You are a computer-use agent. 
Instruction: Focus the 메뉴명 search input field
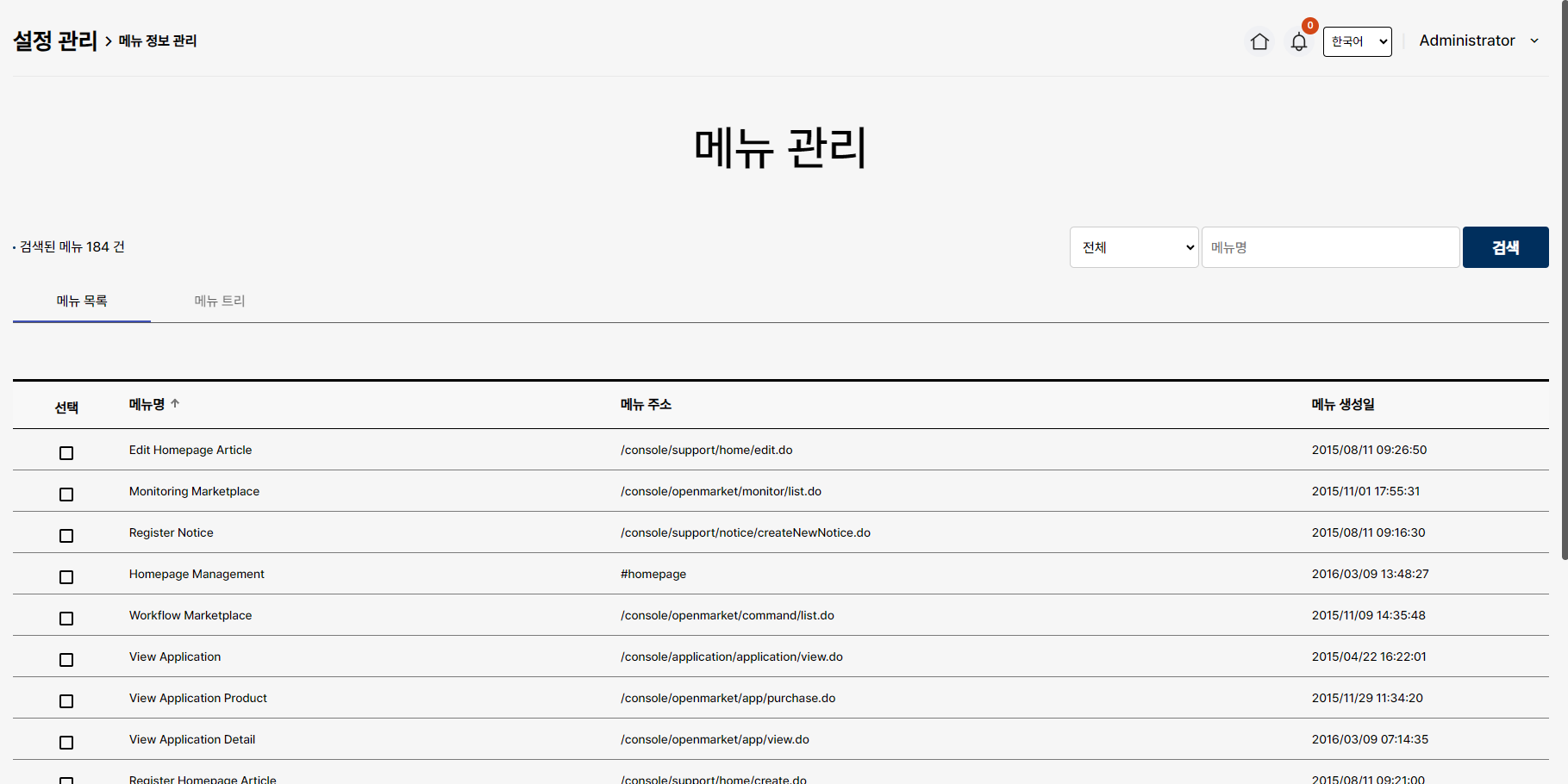click(1329, 247)
